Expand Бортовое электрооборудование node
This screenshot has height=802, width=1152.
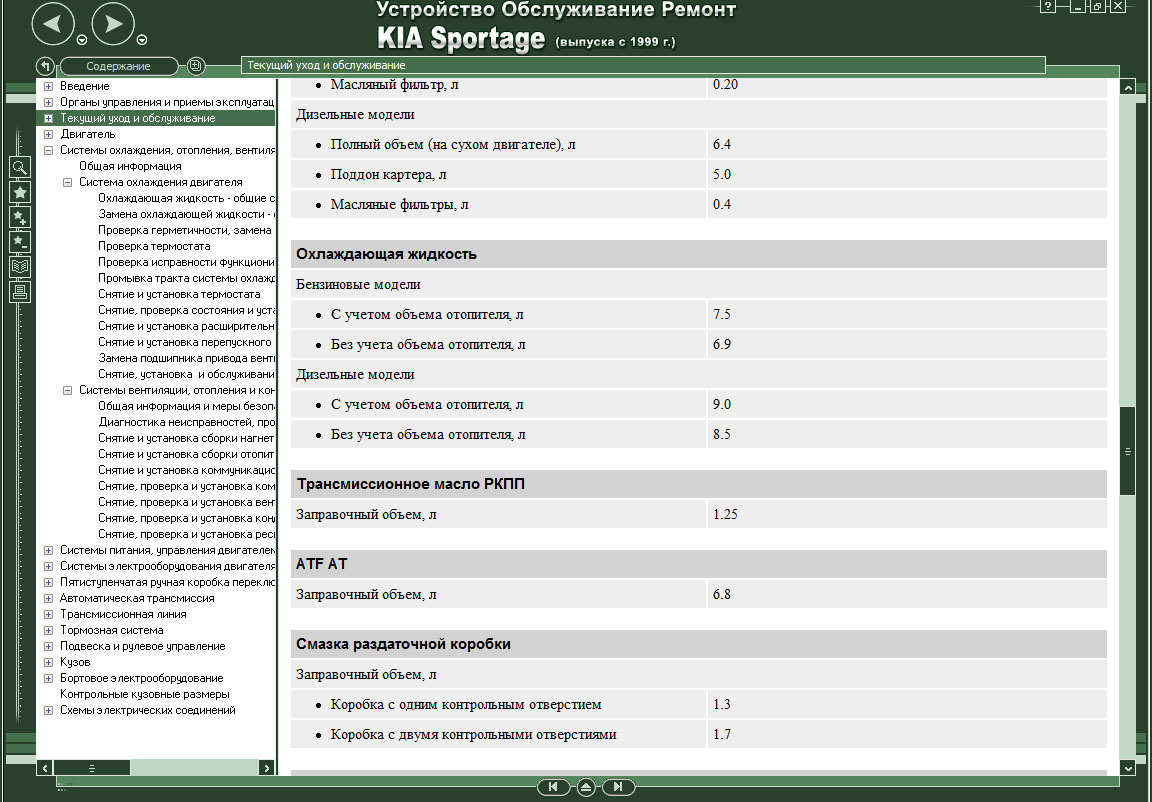click(x=48, y=679)
